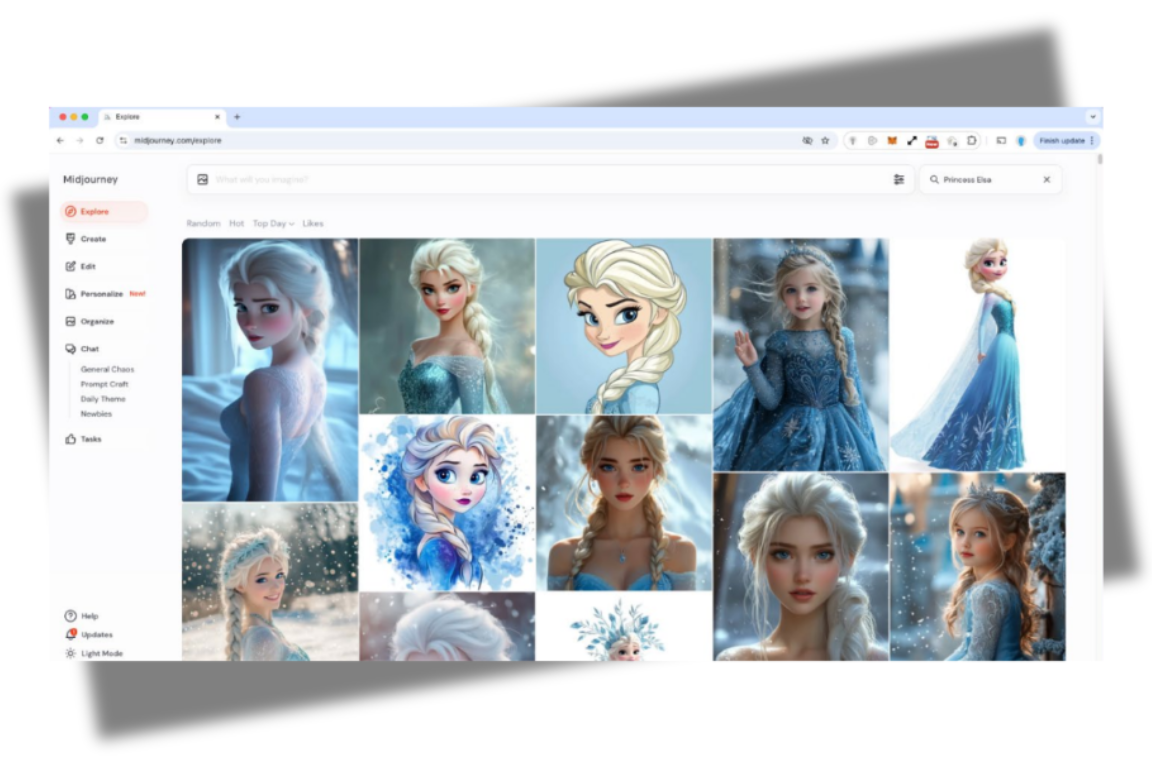
Task: Open the tab search chevron
Action: tap(1092, 117)
